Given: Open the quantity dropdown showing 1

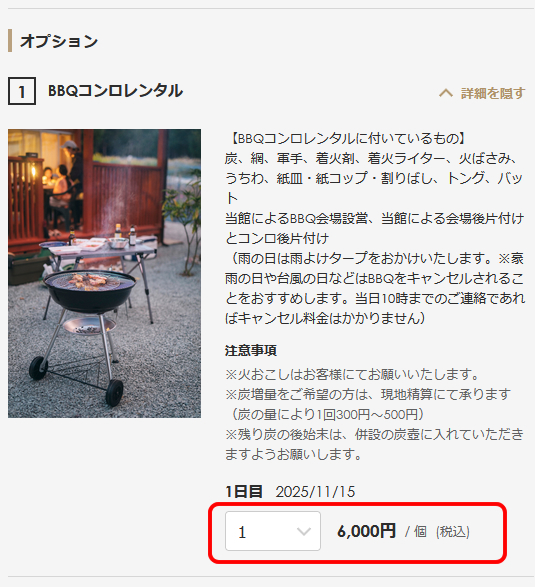Looking at the screenshot, I should point(273,531).
